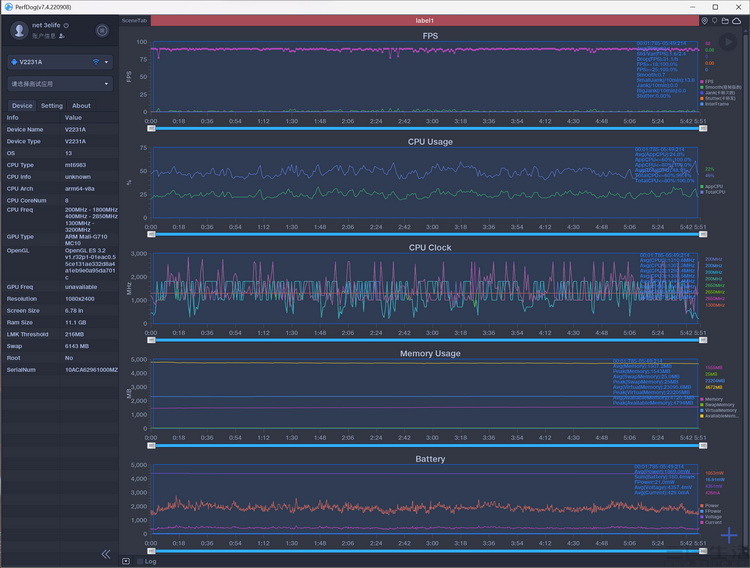750x568 pixels.
Task: Start recording with the round play button
Action: [x=728, y=42]
